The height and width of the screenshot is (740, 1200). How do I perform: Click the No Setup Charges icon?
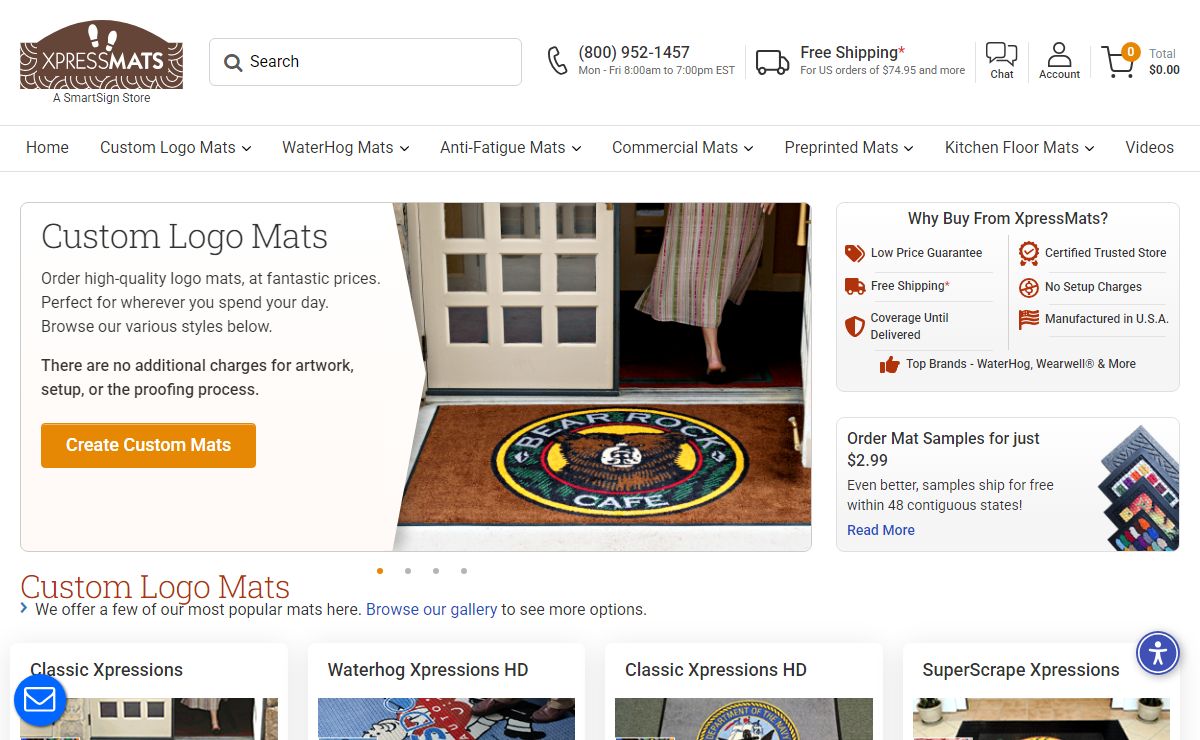tap(1028, 287)
